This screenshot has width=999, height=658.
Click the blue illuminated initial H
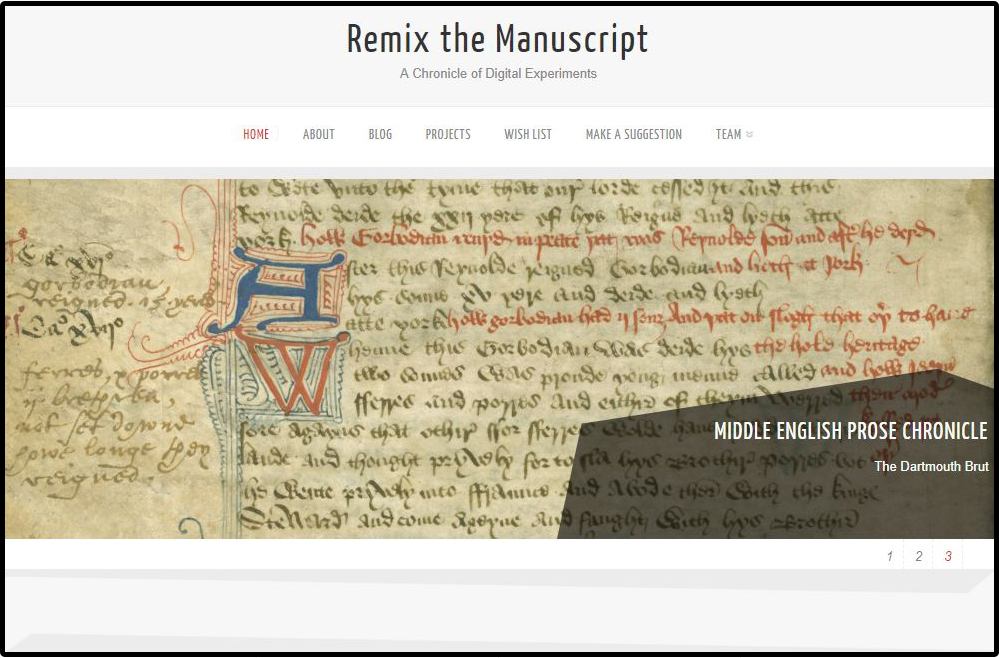tap(290, 290)
